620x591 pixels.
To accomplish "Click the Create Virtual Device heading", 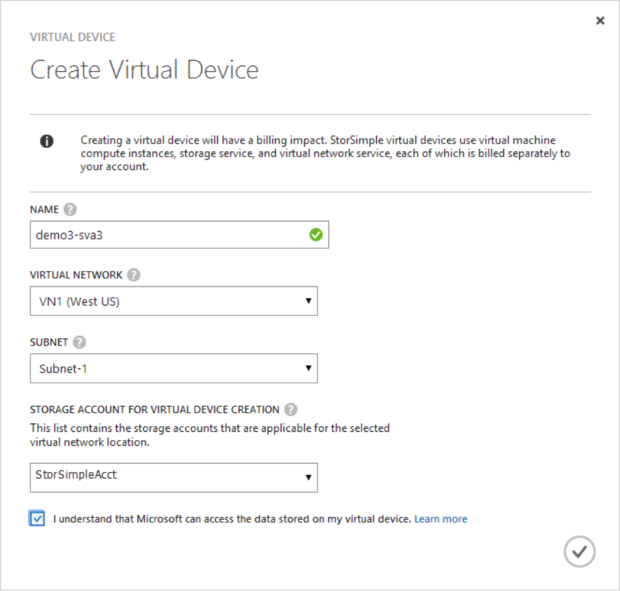I will click(x=144, y=70).
